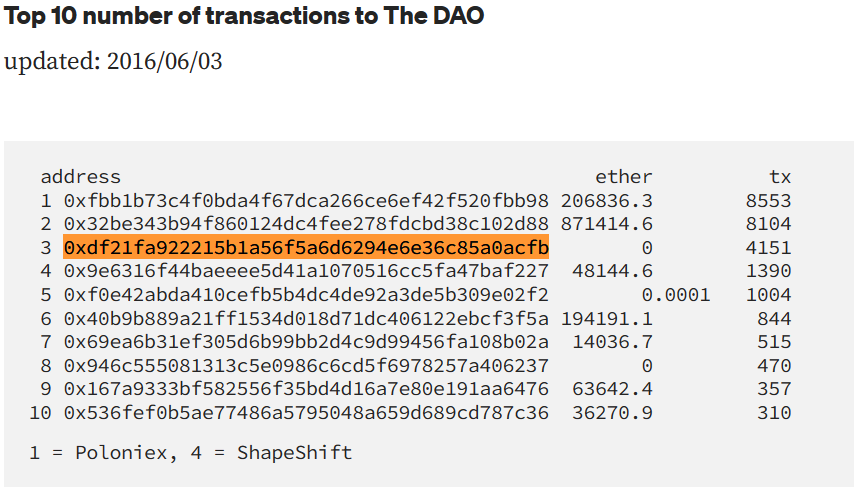
Task: Select the address starting with 0x32be343b
Action: [306, 224]
